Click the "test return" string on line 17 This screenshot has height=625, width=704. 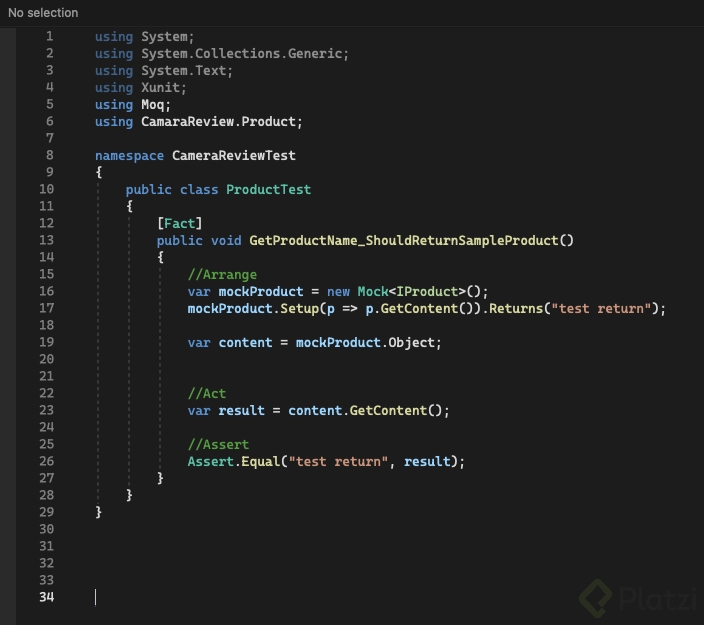point(601,308)
